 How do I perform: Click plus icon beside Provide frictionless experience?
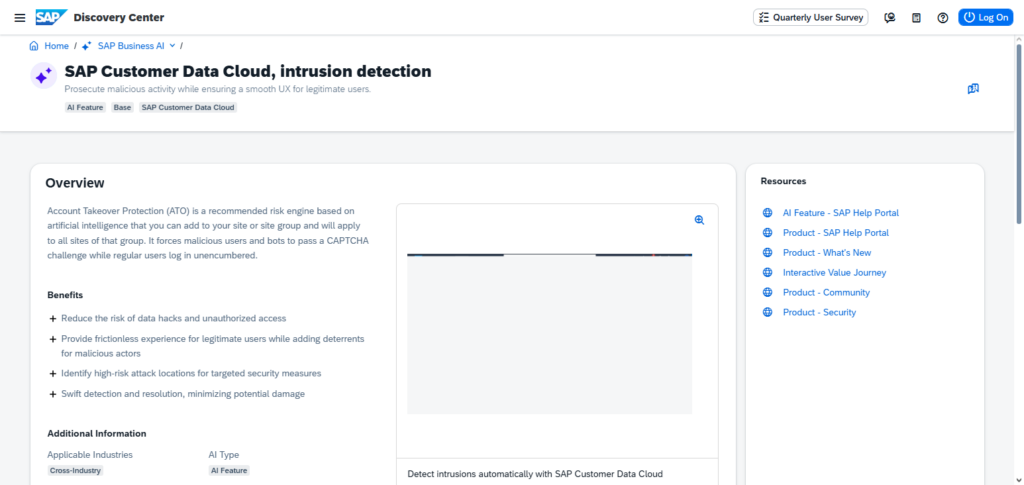53,339
